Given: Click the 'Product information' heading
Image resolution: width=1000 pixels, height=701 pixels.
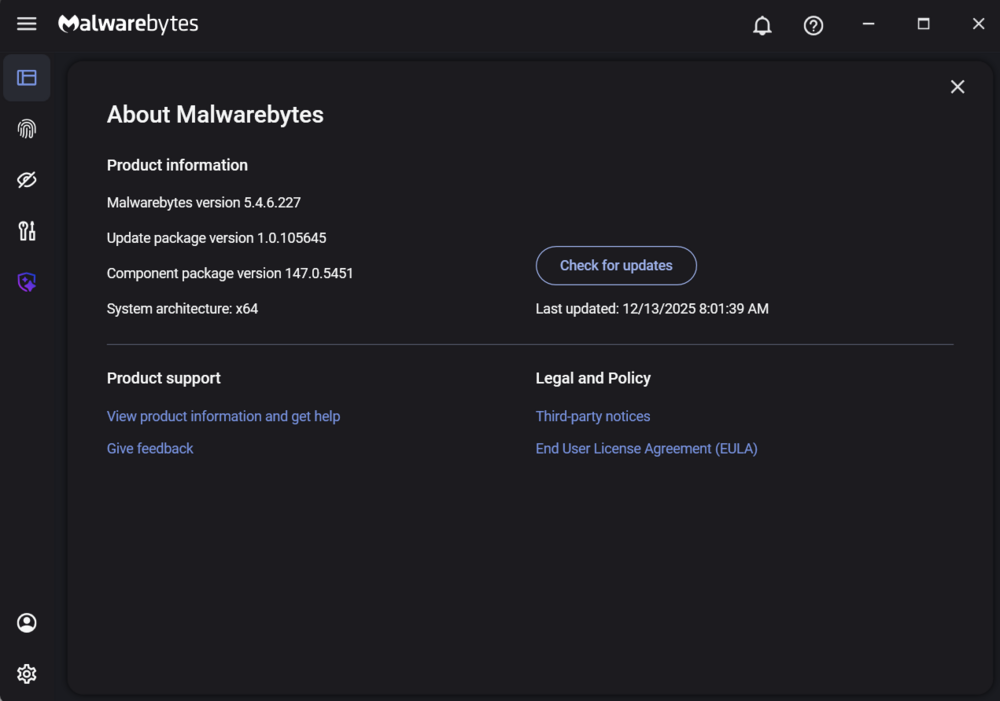Looking at the screenshot, I should pyautogui.click(x=177, y=165).
